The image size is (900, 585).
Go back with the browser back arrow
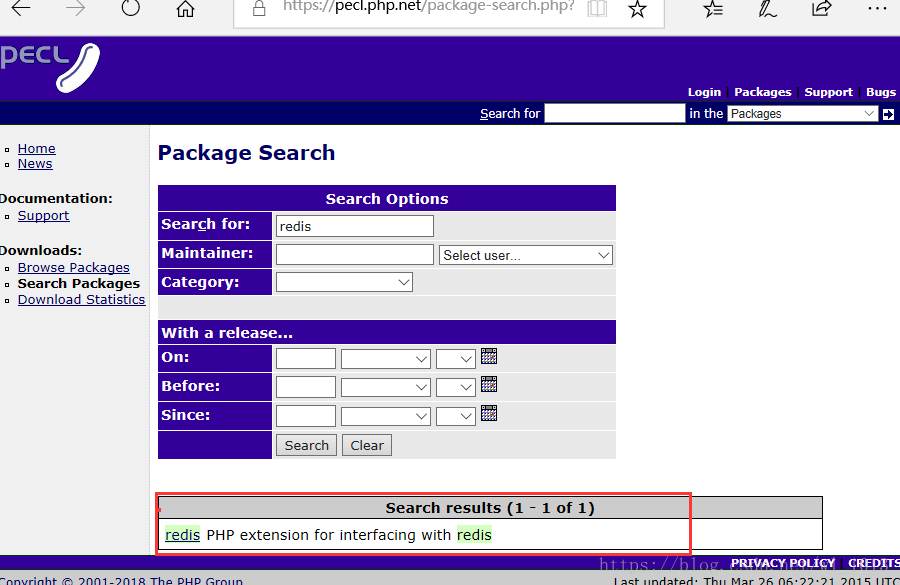21,8
